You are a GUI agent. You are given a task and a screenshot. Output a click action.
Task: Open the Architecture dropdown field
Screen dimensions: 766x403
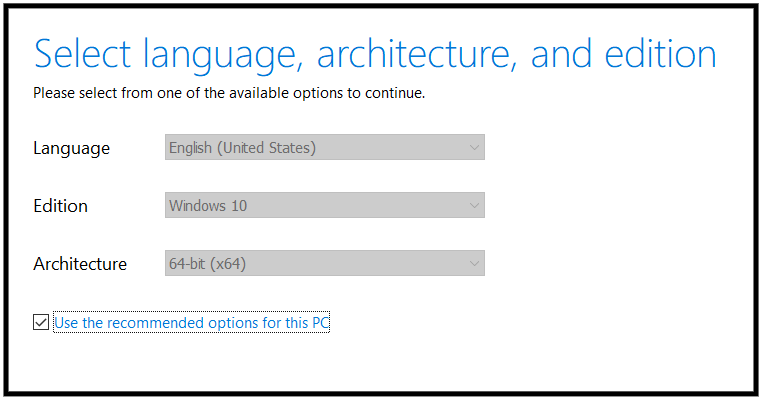[324, 264]
